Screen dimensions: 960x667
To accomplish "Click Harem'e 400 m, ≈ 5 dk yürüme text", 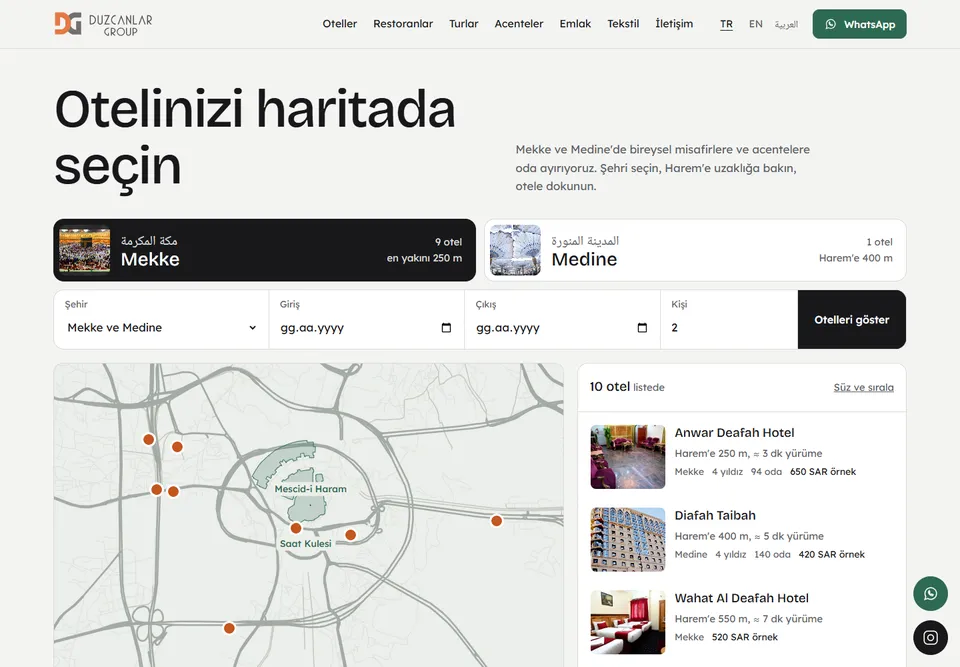I will point(749,536).
